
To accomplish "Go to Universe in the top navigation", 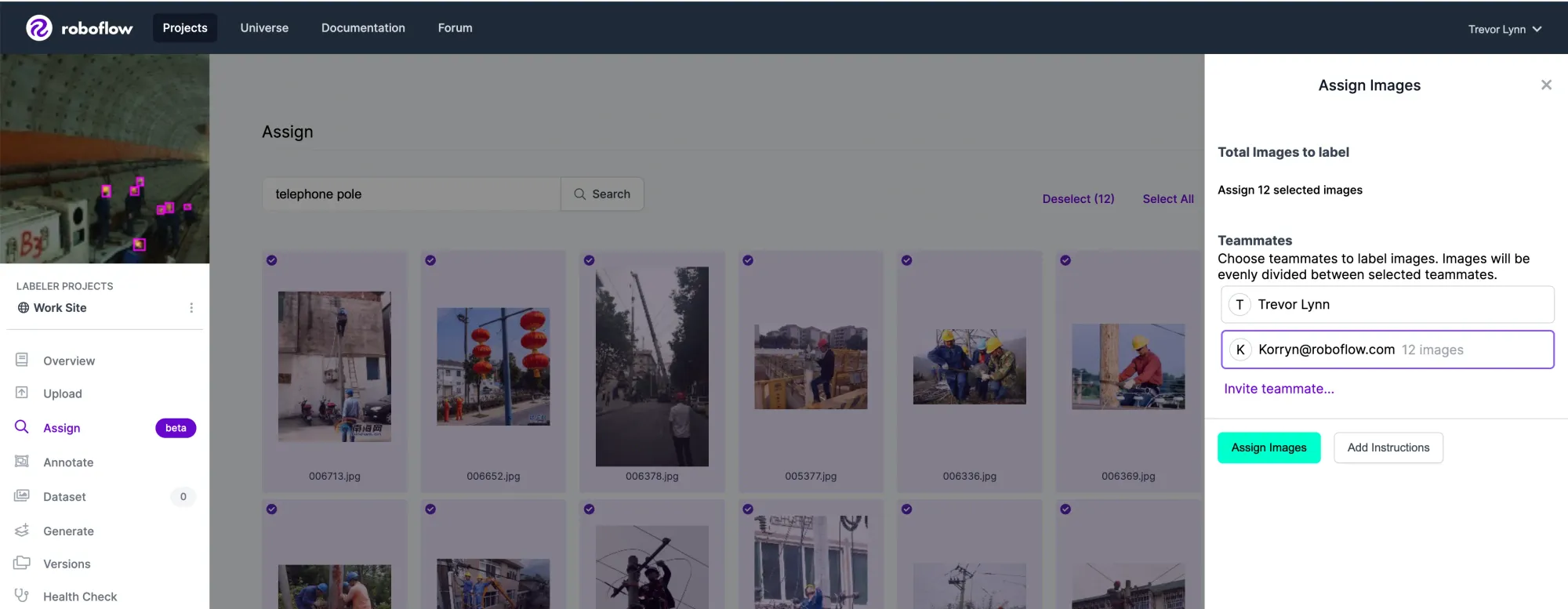I will click(264, 27).
